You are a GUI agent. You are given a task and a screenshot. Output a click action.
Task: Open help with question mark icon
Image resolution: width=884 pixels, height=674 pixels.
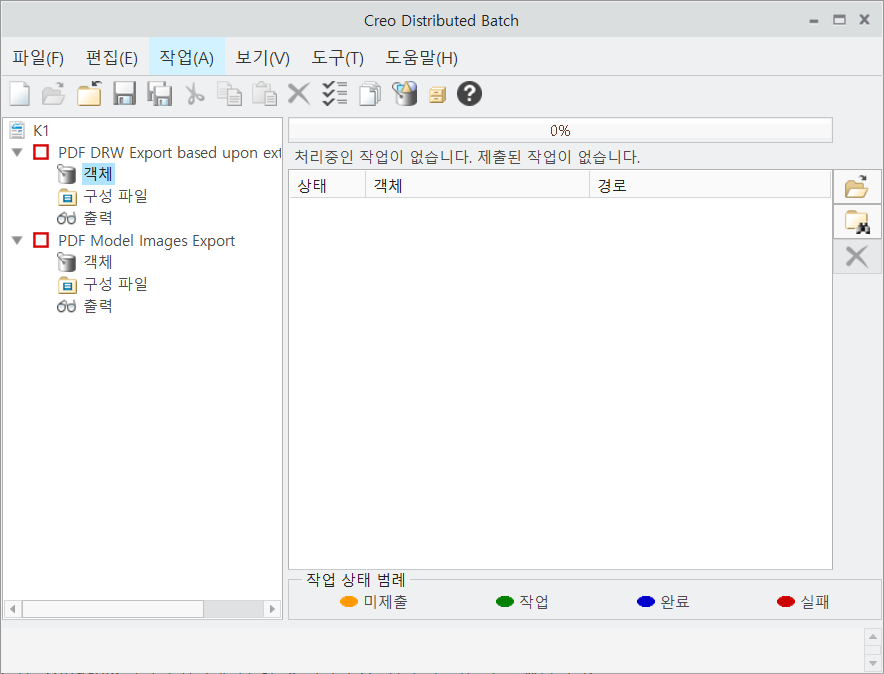[x=469, y=94]
